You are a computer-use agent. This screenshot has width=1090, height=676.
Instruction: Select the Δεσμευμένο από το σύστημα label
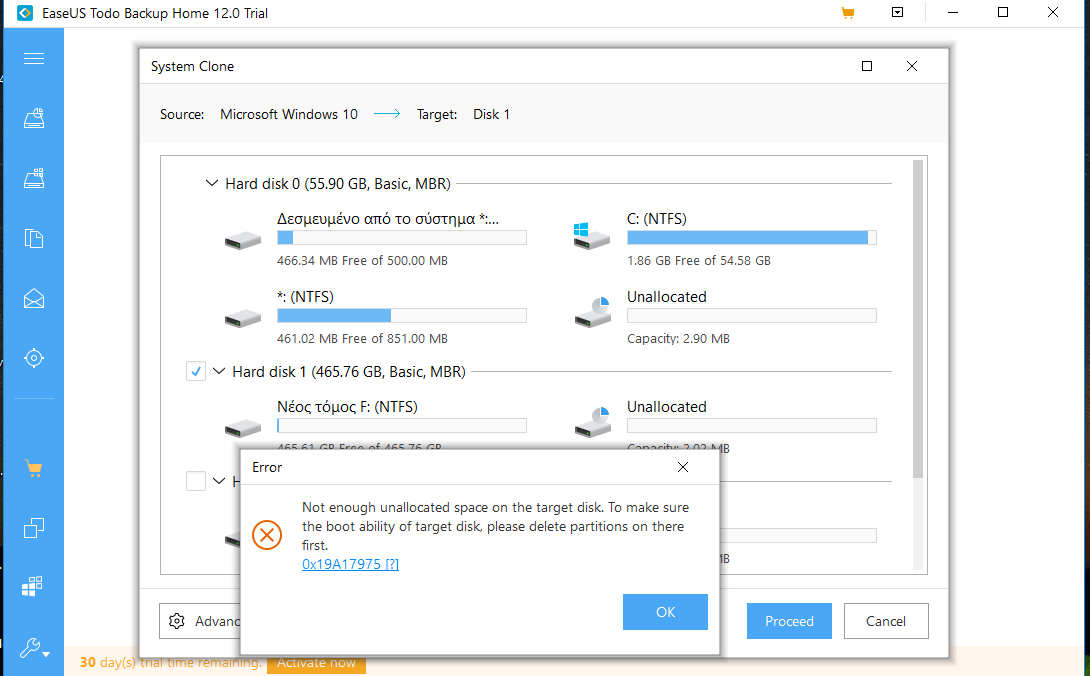point(388,219)
